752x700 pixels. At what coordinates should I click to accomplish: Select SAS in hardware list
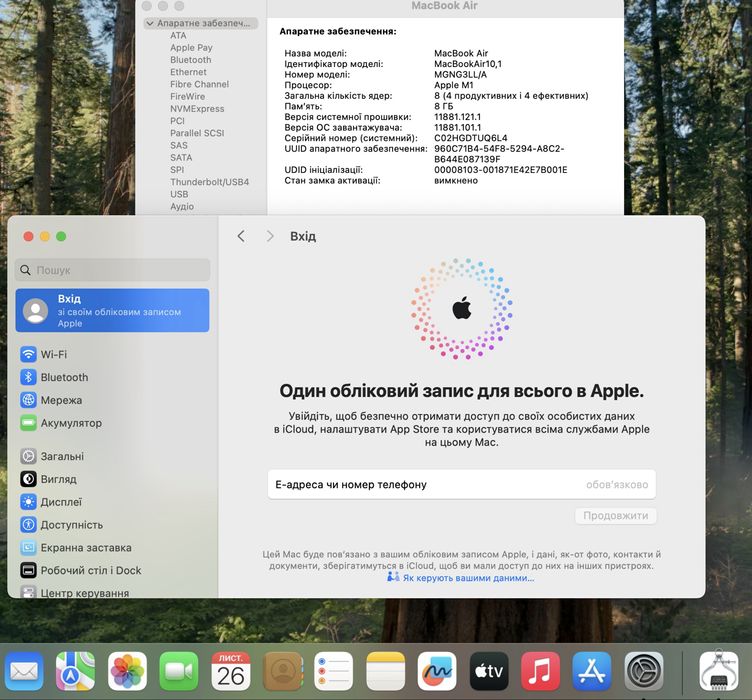(179, 145)
